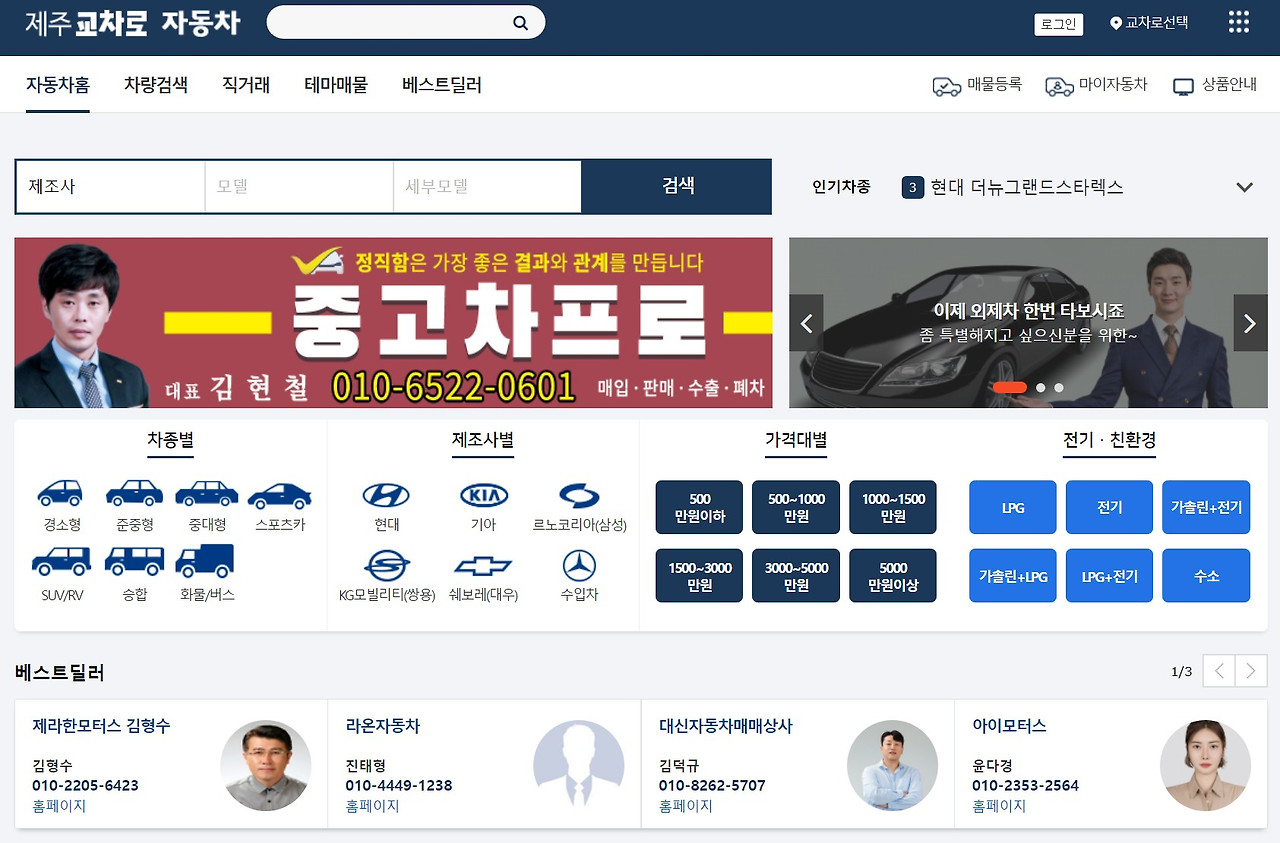Image resolution: width=1280 pixels, height=843 pixels.
Task: Open the 모델 model dropdown
Action: 299,186
